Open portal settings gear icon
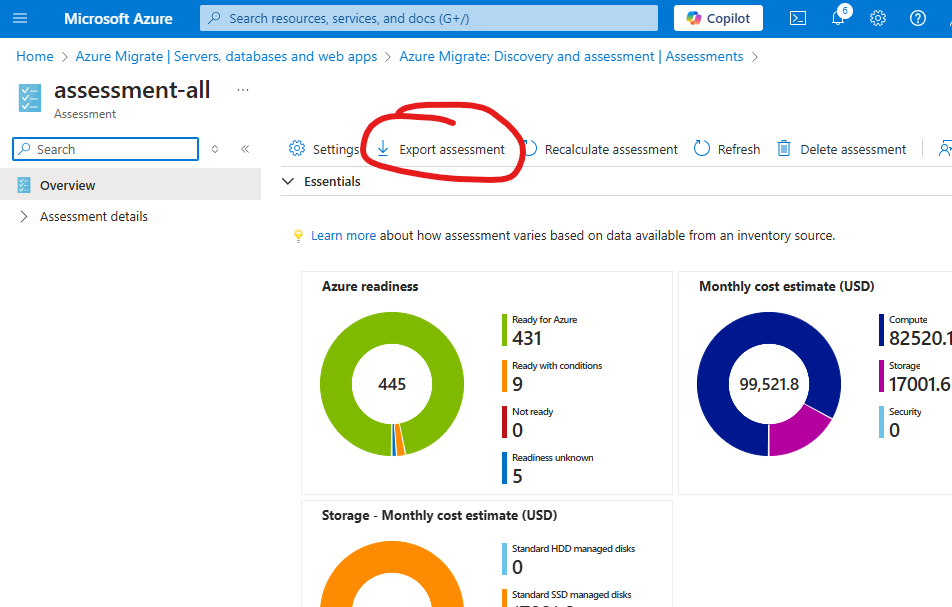Image resolution: width=952 pixels, height=607 pixels. (x=878, y=18)
